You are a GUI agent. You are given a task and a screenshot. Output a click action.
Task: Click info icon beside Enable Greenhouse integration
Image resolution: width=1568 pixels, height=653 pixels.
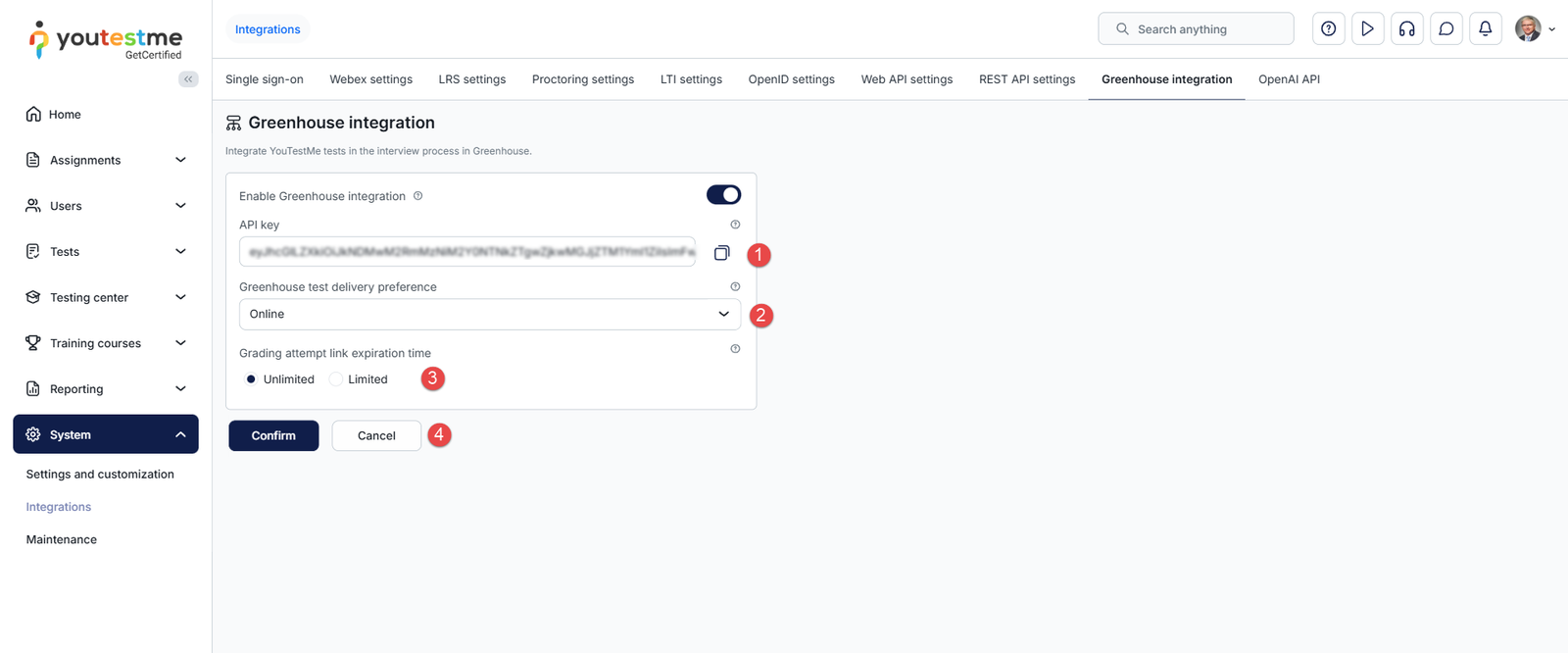[x=417, y=196]
